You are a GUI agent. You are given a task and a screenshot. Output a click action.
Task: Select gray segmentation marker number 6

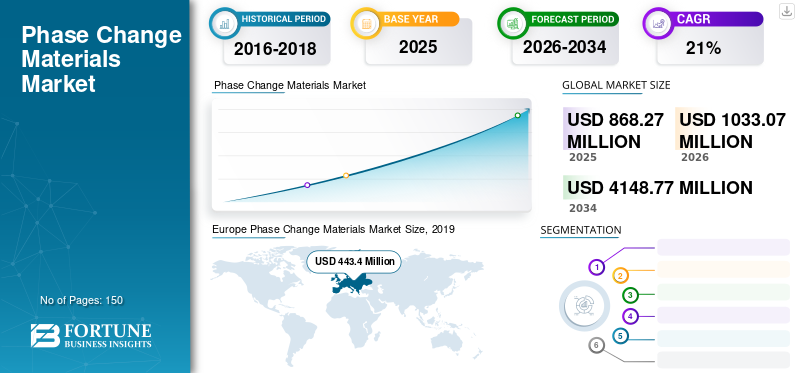pyautogui.click(x=596, y=345)
